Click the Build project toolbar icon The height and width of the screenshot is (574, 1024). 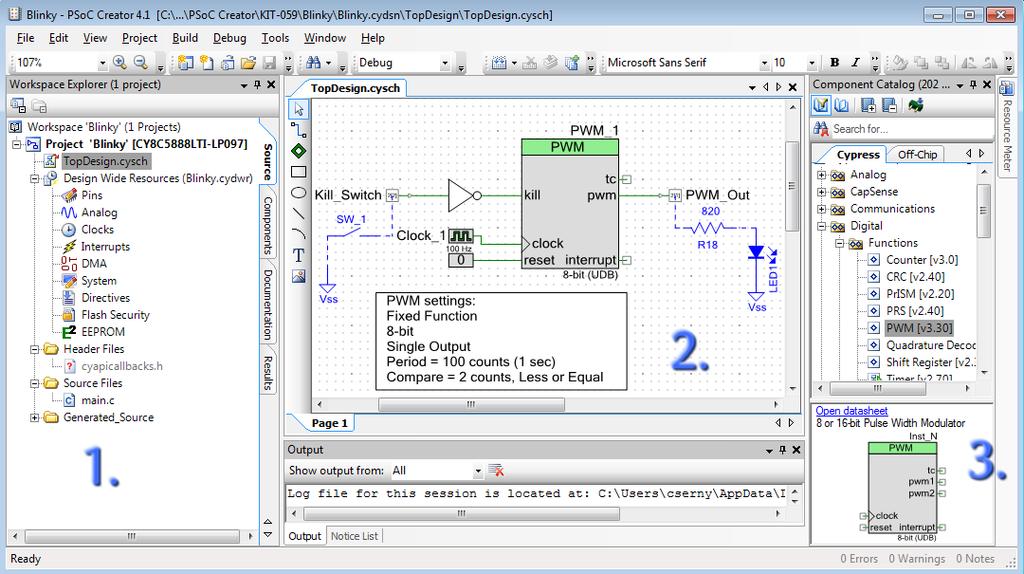tap(500, 63)
